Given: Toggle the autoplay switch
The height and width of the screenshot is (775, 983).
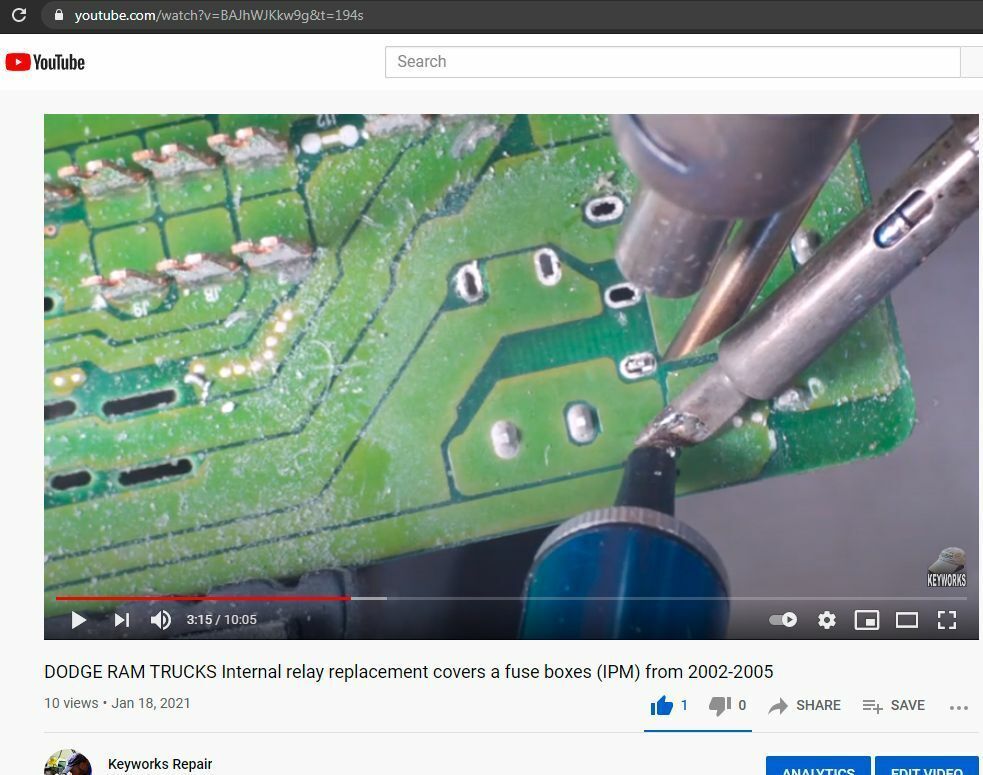Looking at the screenshot, I should pyautogui.click(x=783, y=620).
